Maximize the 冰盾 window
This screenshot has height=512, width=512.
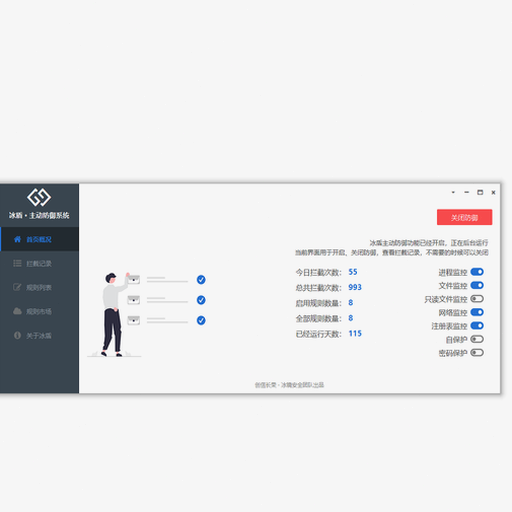480,192
